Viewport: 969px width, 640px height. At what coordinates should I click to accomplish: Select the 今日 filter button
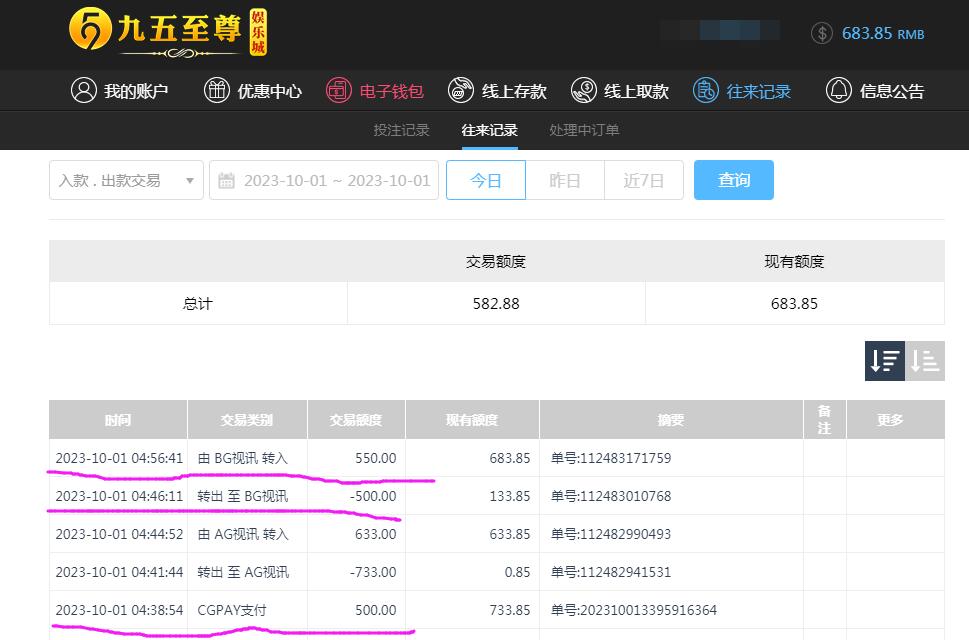[486, 180]
